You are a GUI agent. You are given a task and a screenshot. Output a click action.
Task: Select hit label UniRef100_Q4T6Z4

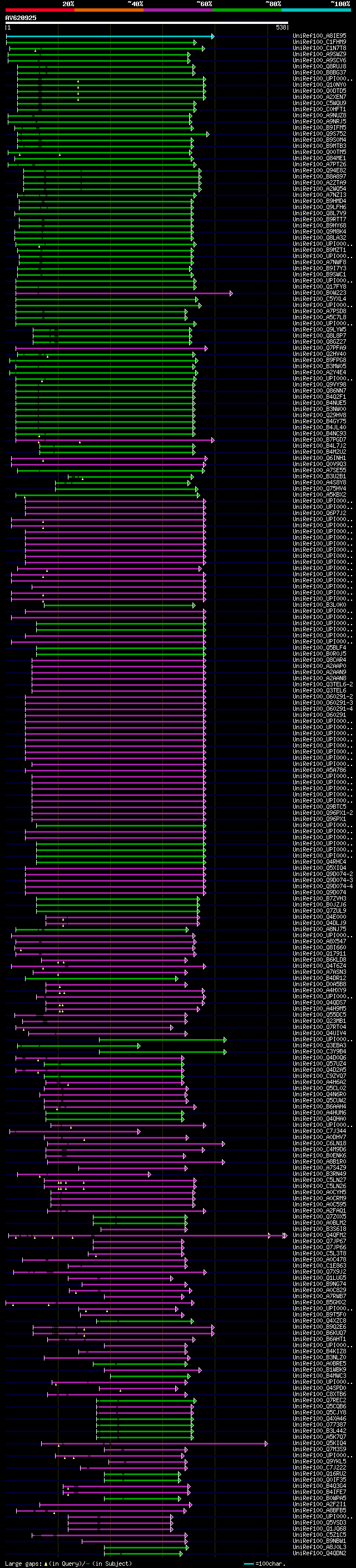coord(319,966)
